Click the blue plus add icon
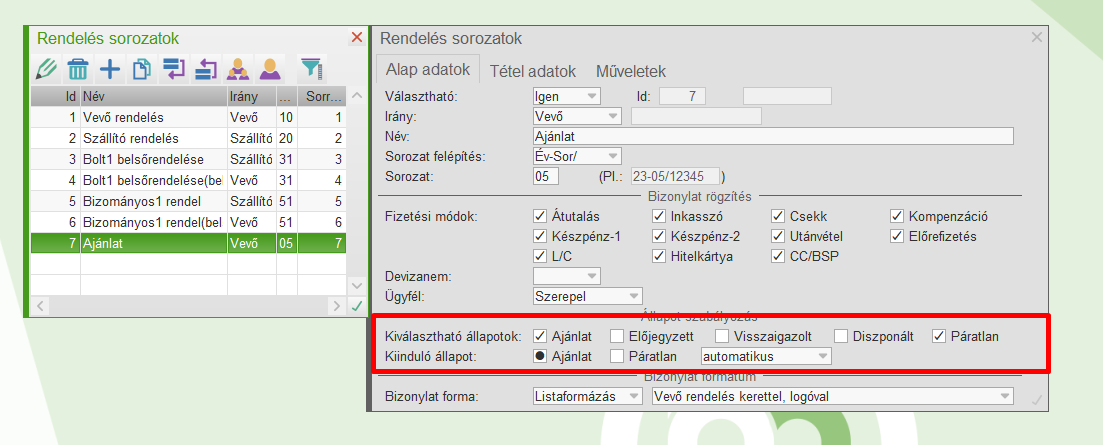The height and width of the screenshot is (445, 1103). (x=110, y=69)
